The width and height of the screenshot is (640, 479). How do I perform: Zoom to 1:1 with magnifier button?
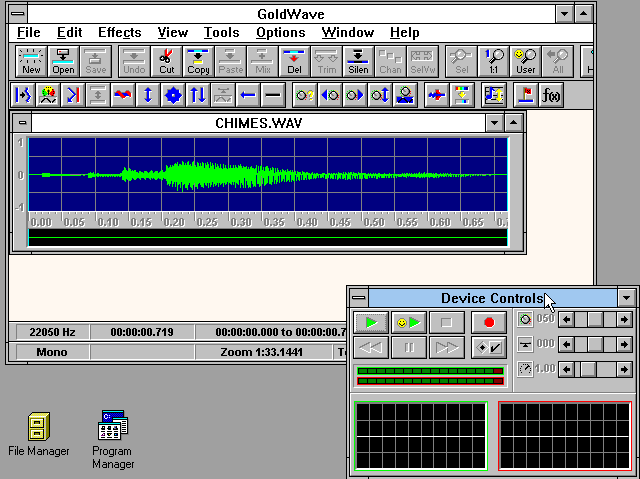point(493,61)
